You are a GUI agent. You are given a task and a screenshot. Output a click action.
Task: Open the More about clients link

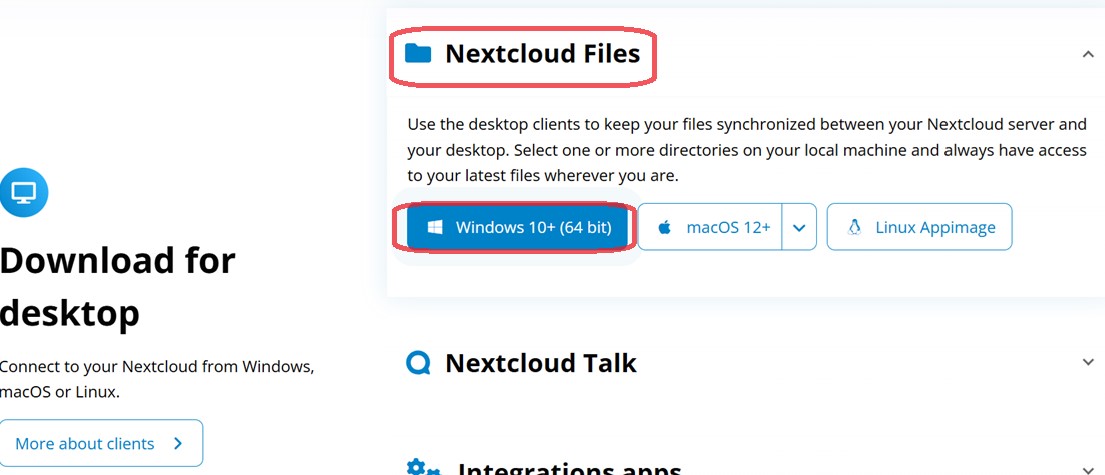(101, 443)
